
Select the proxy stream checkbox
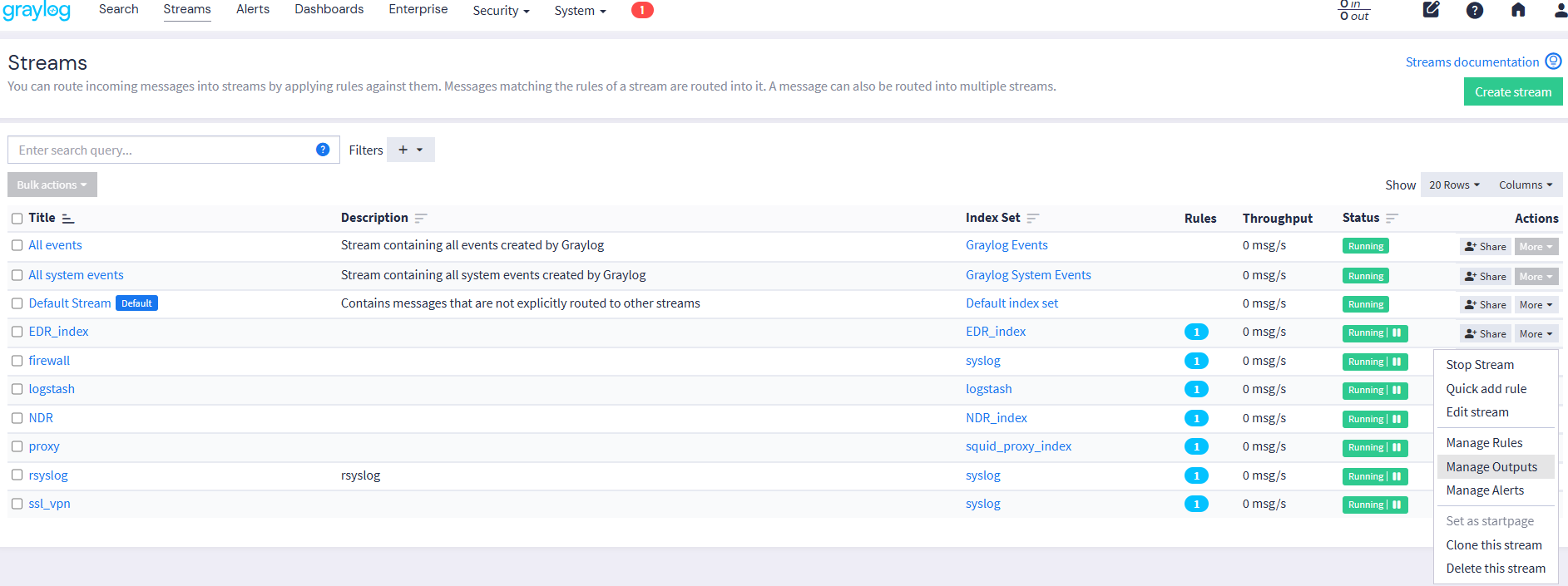coord(17,446)
